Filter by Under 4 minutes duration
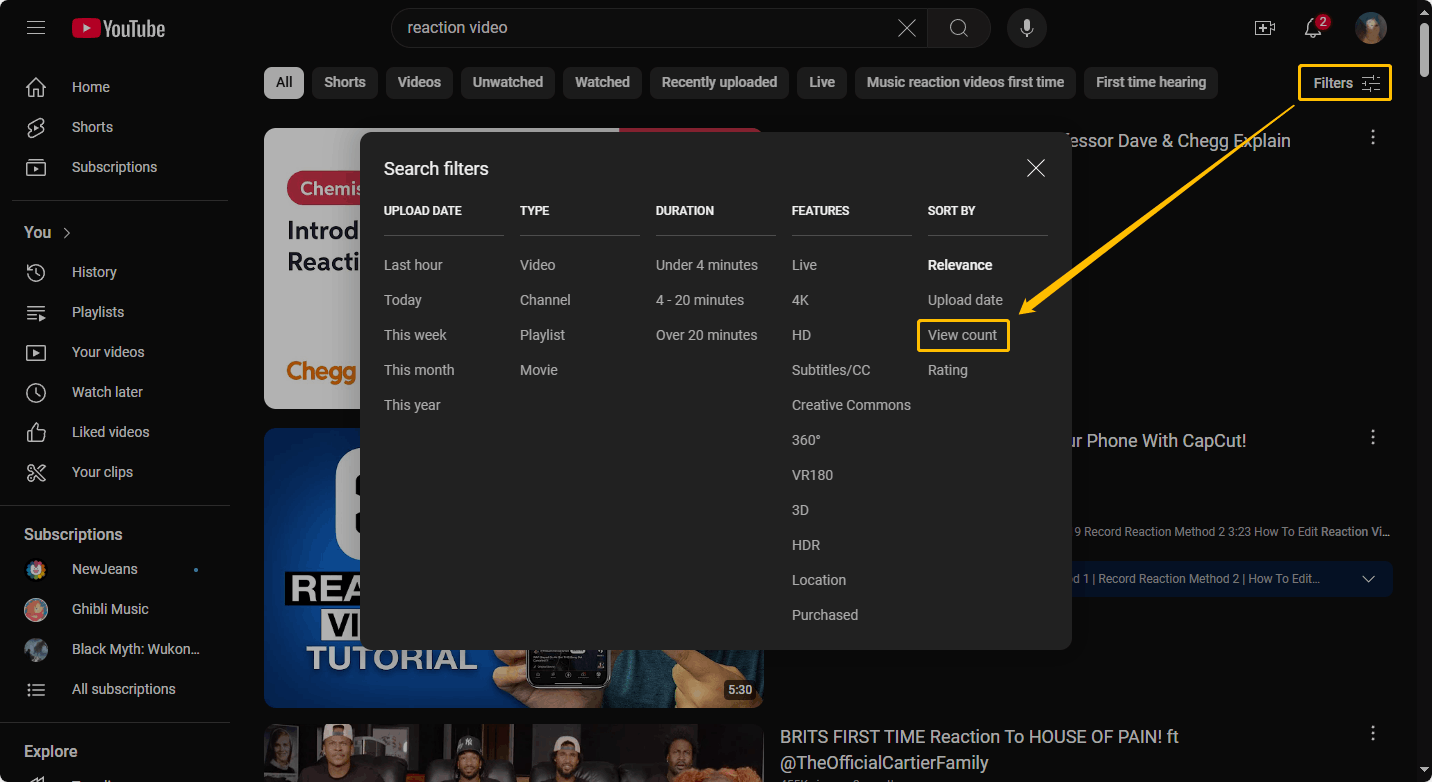 (x=706, y=265)
